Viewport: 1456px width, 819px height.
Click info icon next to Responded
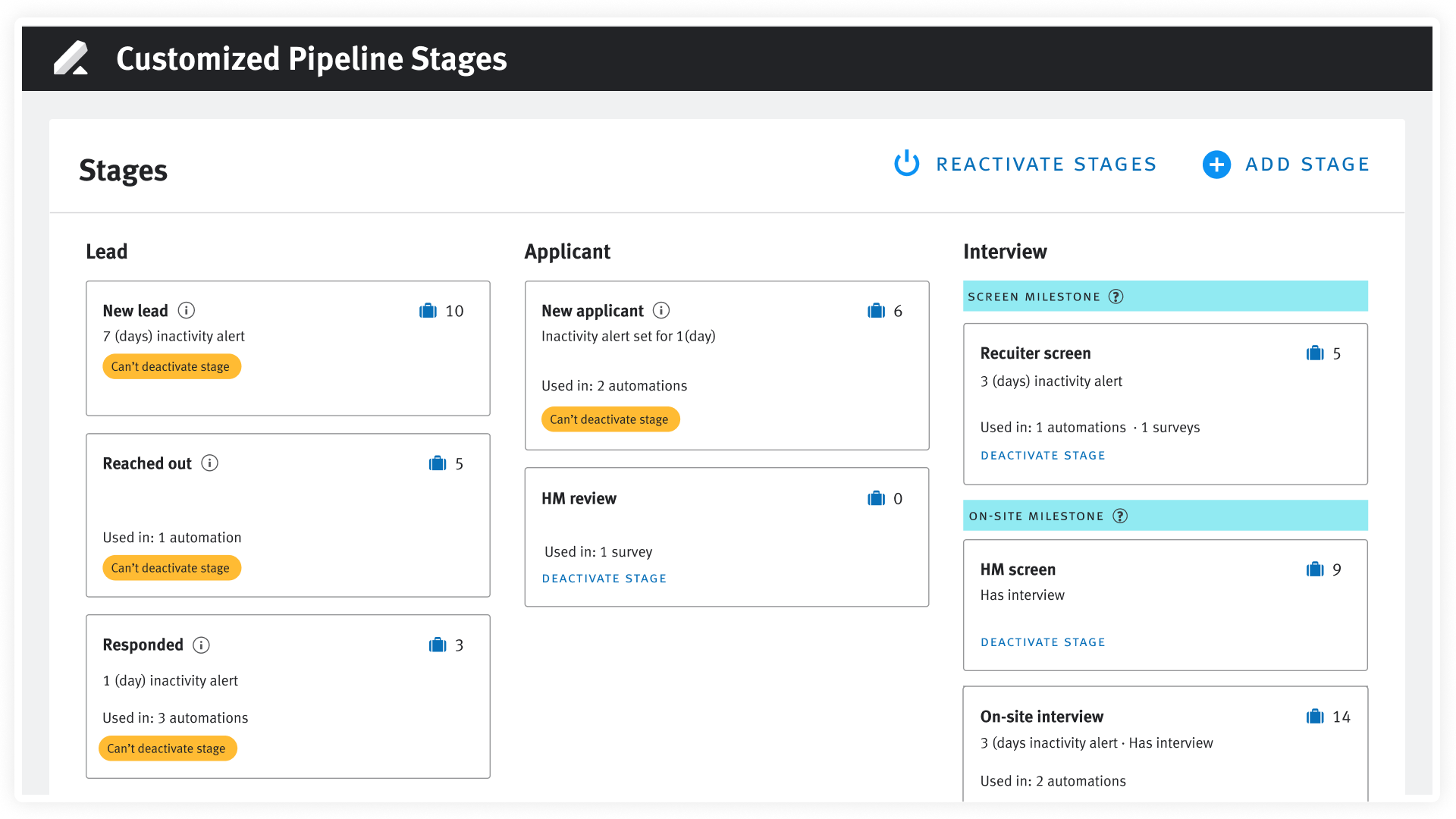coord(201,645)
